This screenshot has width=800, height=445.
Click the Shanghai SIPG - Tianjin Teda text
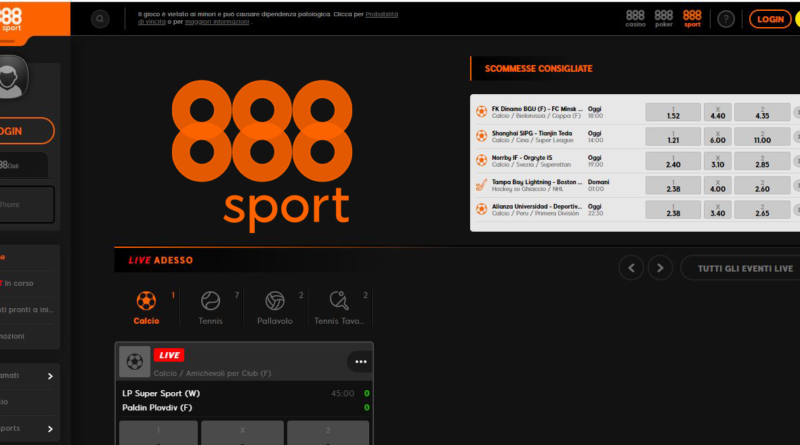tap(532, 133)
